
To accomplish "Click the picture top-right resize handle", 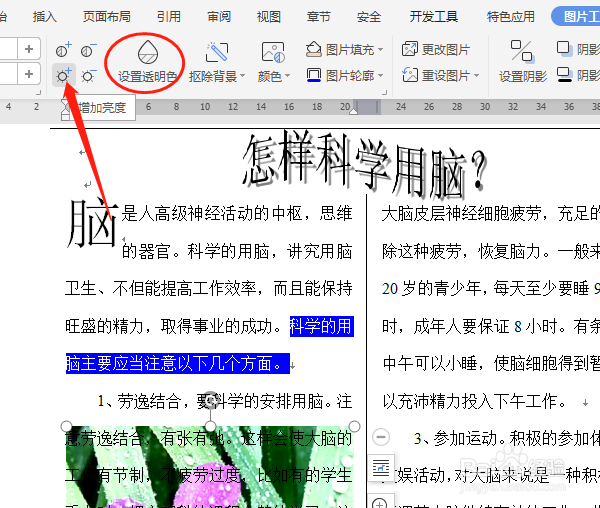I will click(354, 426).
